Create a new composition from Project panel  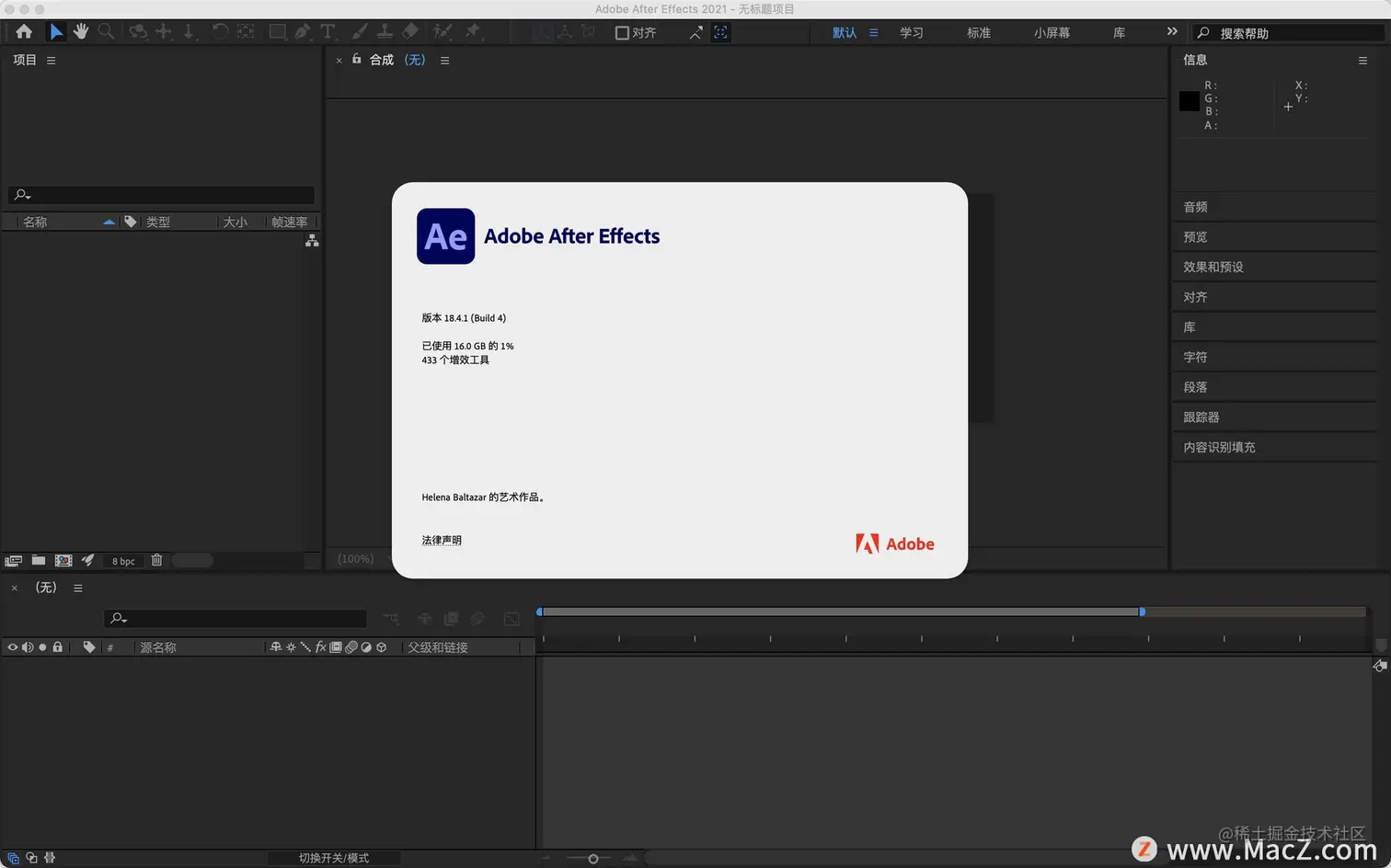63,560
